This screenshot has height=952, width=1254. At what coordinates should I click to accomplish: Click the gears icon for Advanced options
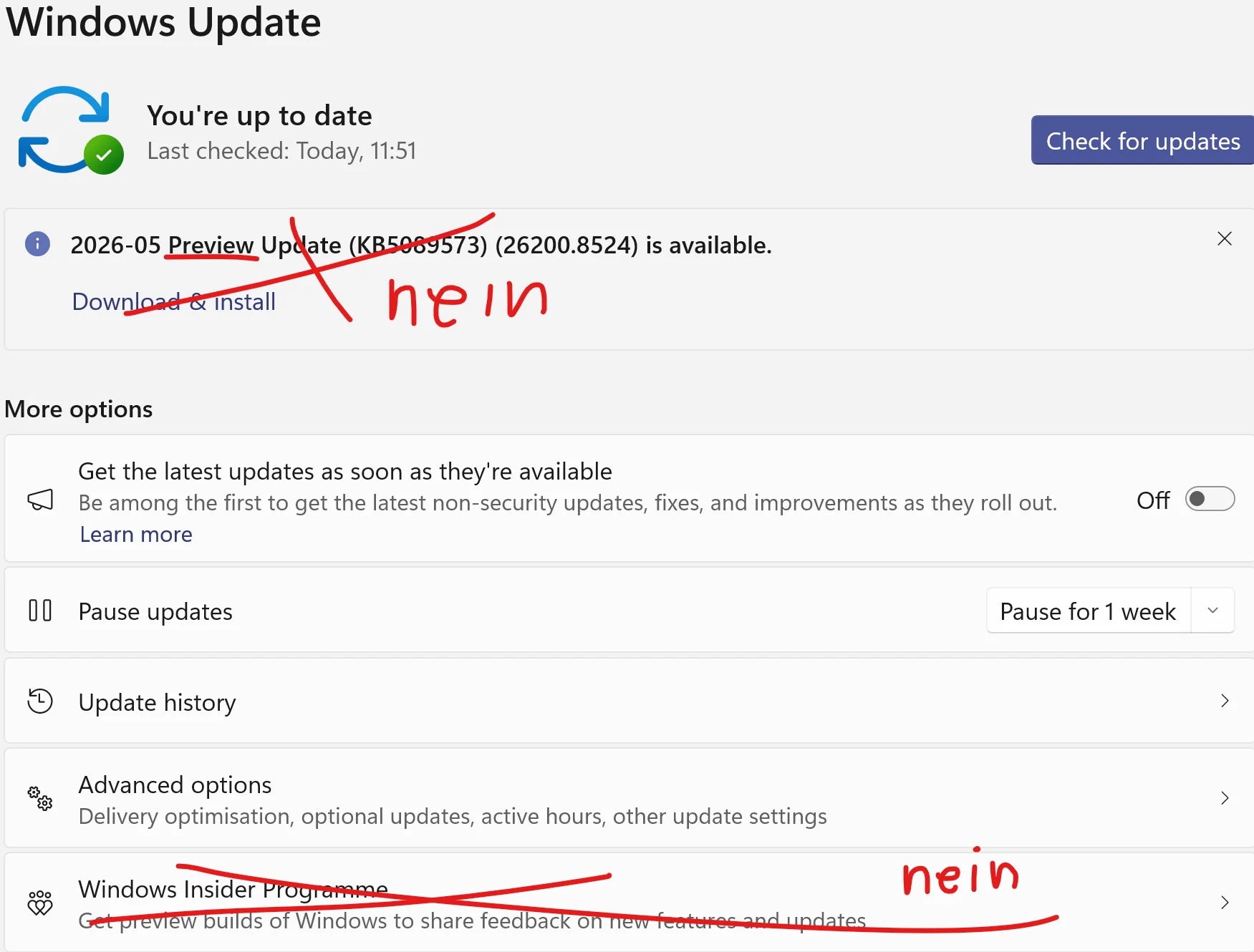point(40,798)
